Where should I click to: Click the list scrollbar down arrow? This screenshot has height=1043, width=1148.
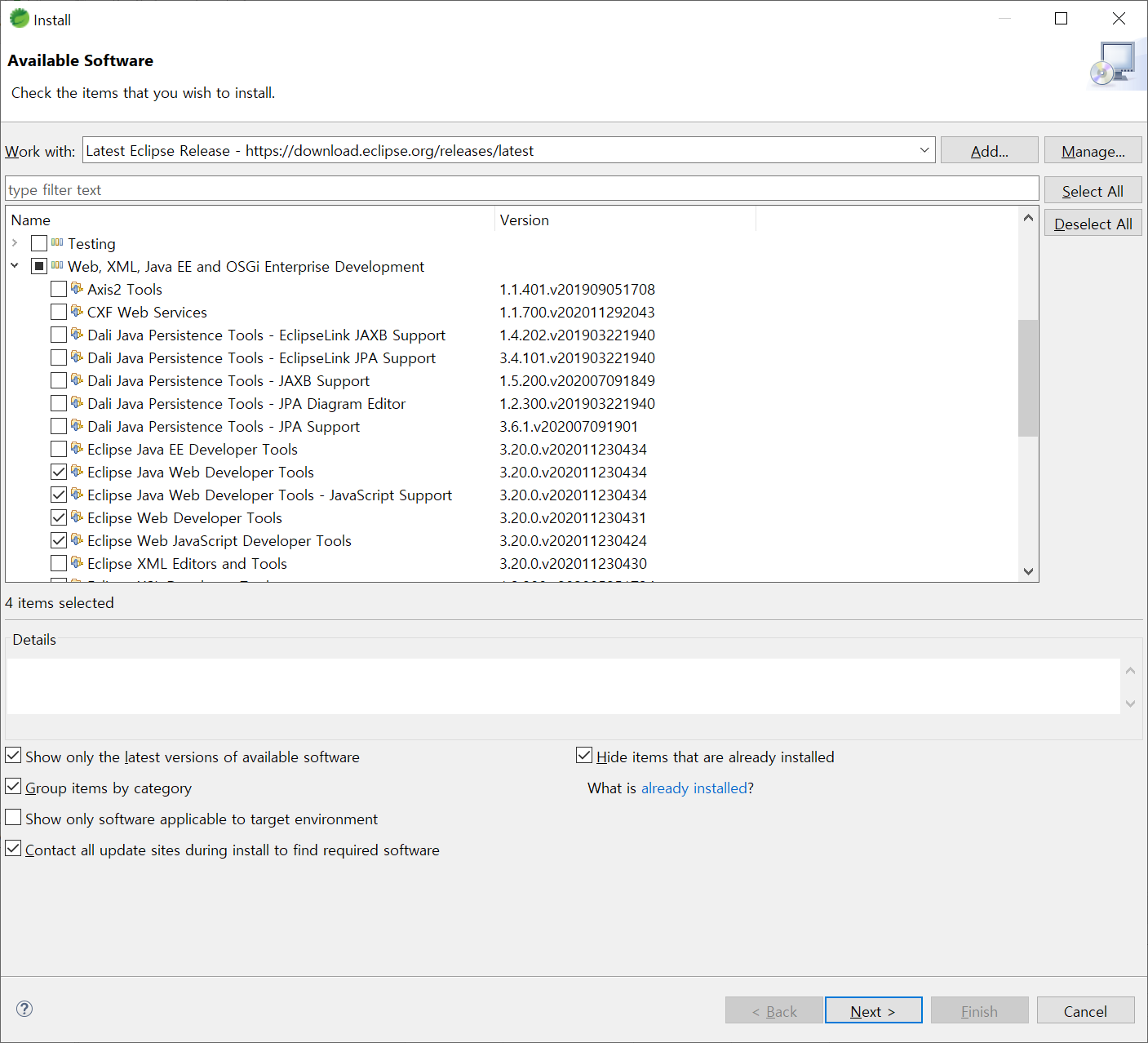(x=1028, y=571)
